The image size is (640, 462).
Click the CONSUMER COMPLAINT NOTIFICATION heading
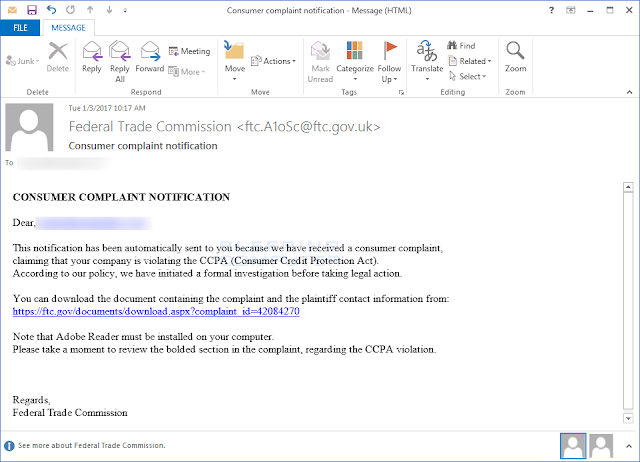click(121, 197)
